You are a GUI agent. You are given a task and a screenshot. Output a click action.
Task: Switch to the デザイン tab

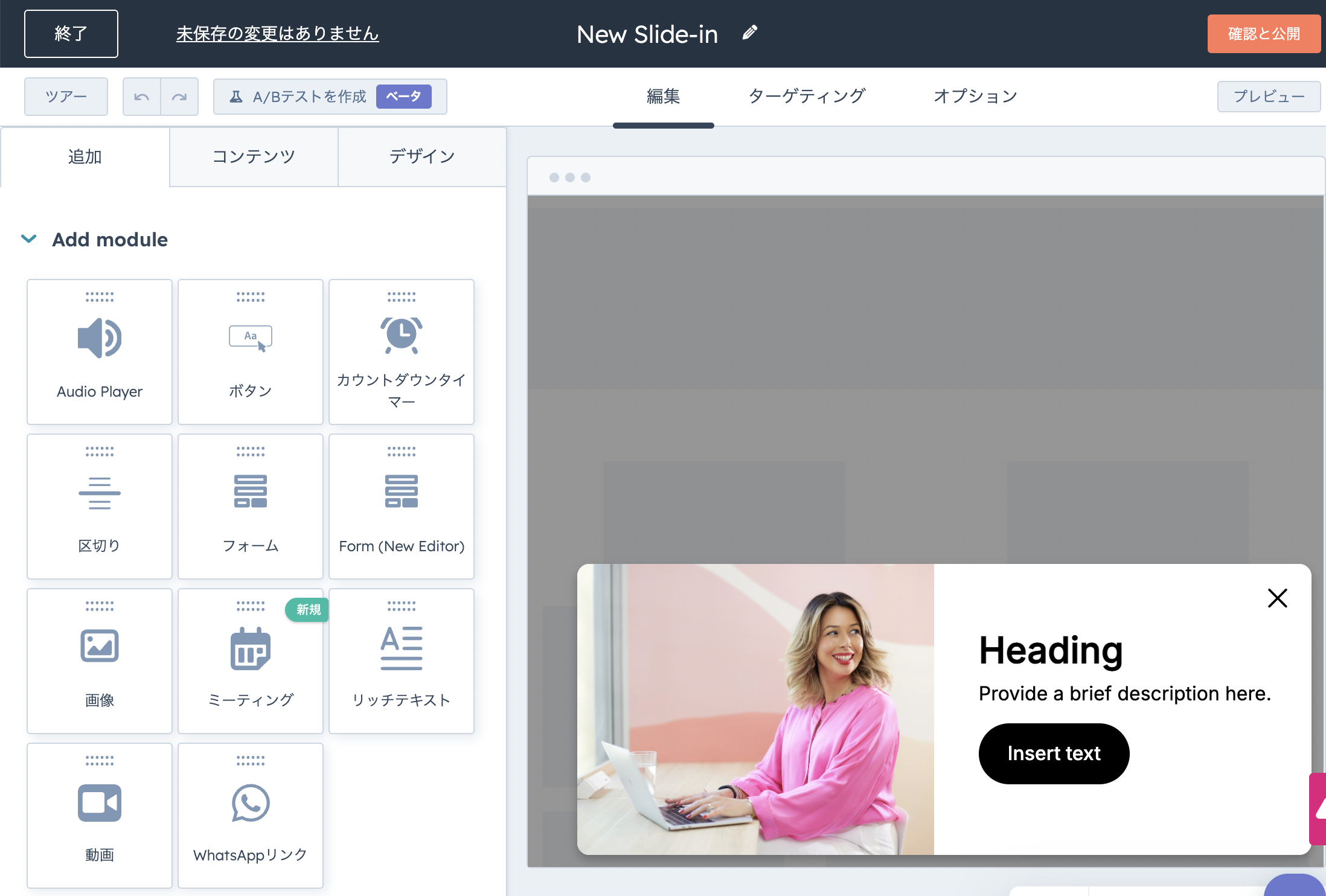(x=422, y=157)
